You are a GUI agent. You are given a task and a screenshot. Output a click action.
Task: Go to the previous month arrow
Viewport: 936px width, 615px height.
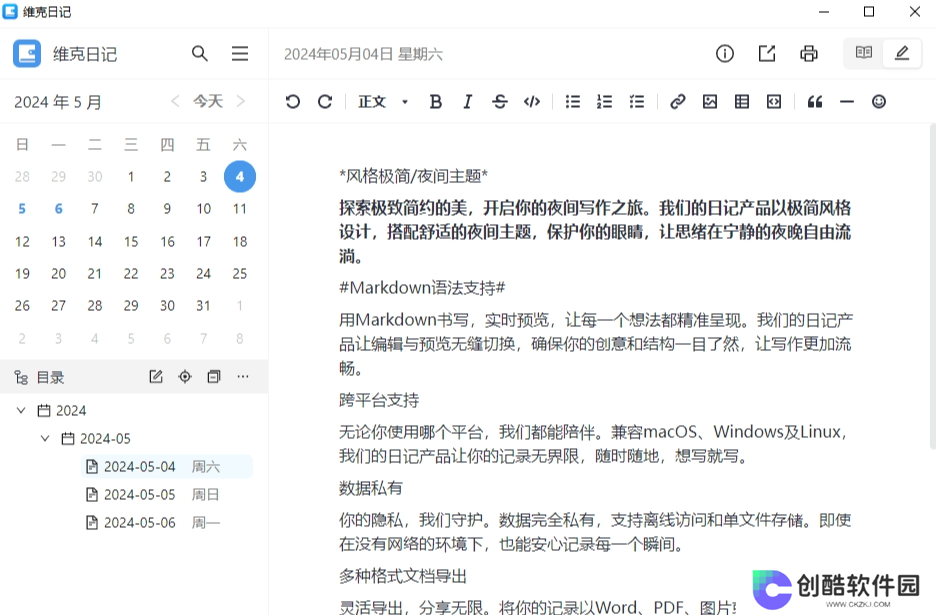(x=175, y=101)
